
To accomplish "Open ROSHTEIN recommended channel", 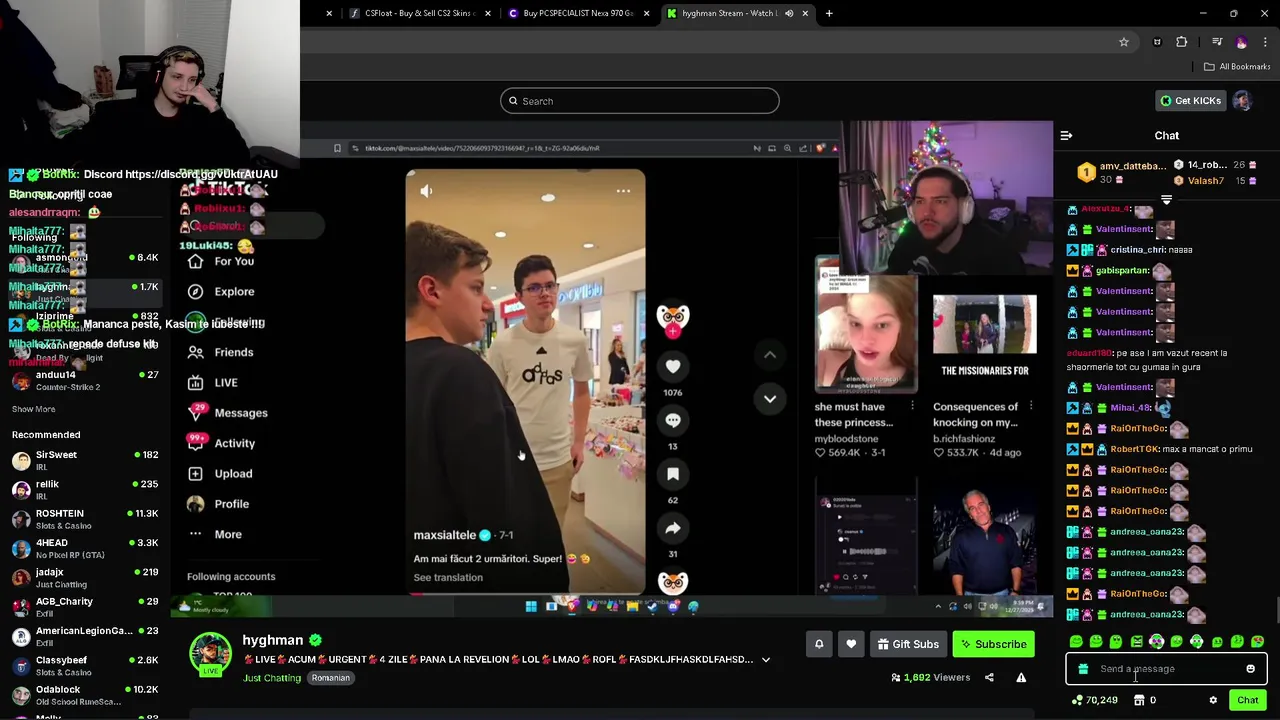I will [x=85, y=519].
